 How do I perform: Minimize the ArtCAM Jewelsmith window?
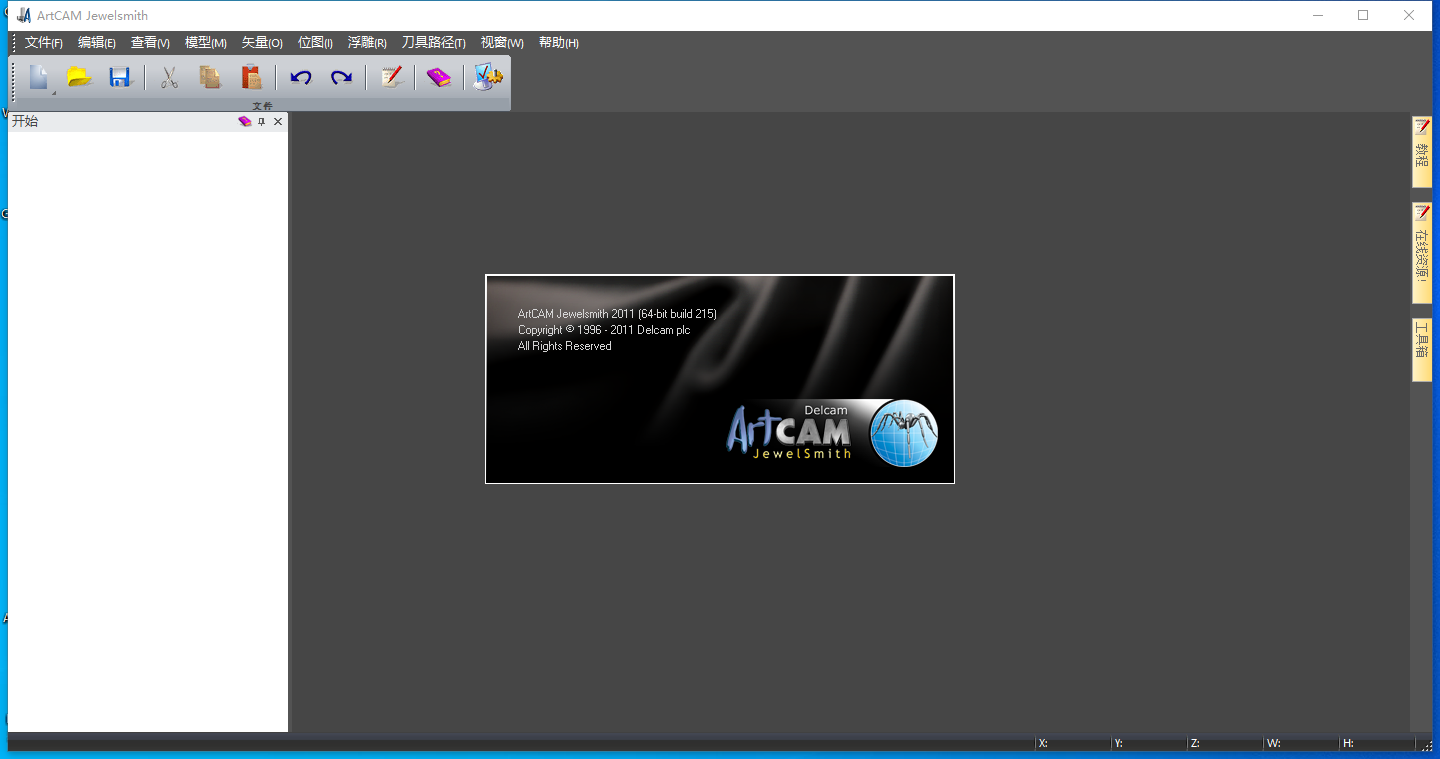tap(1317, 15)
